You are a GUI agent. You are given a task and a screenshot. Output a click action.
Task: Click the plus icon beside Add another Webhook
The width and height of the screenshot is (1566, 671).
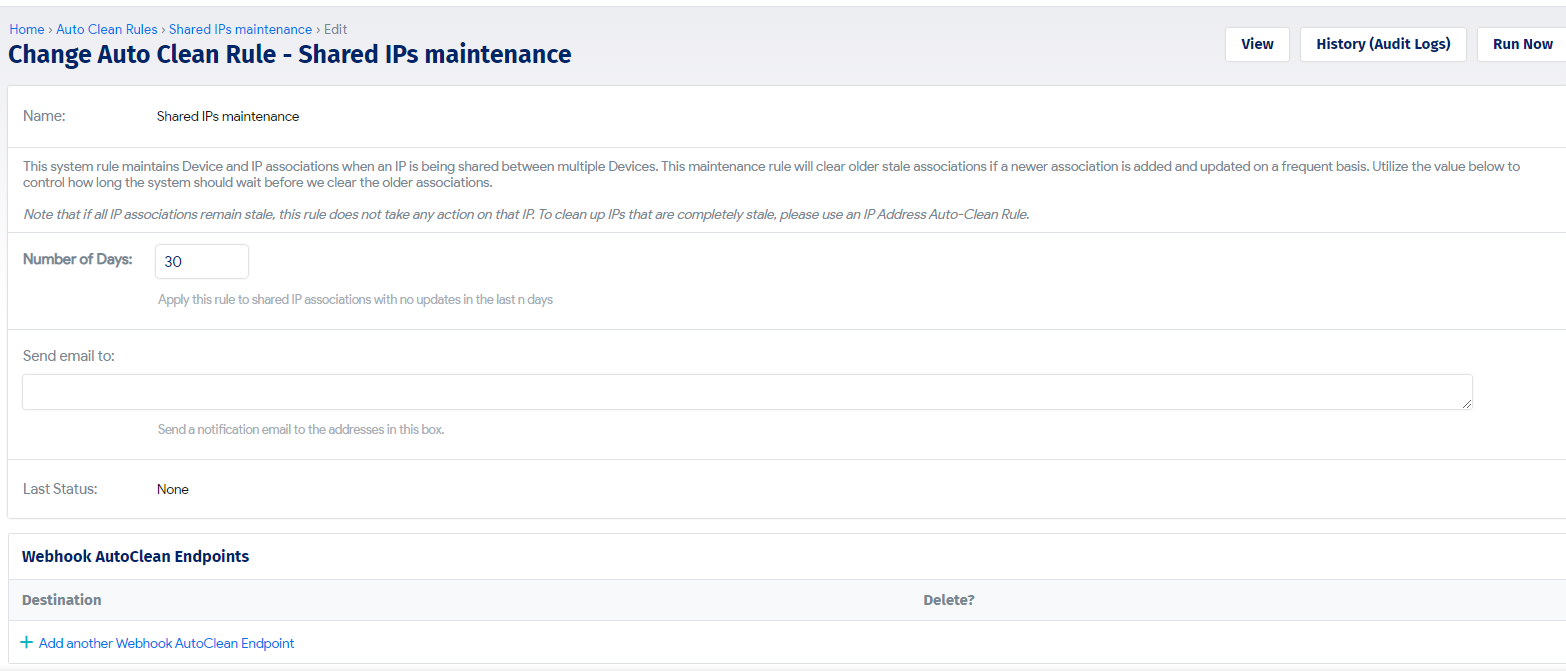(27, 642)
